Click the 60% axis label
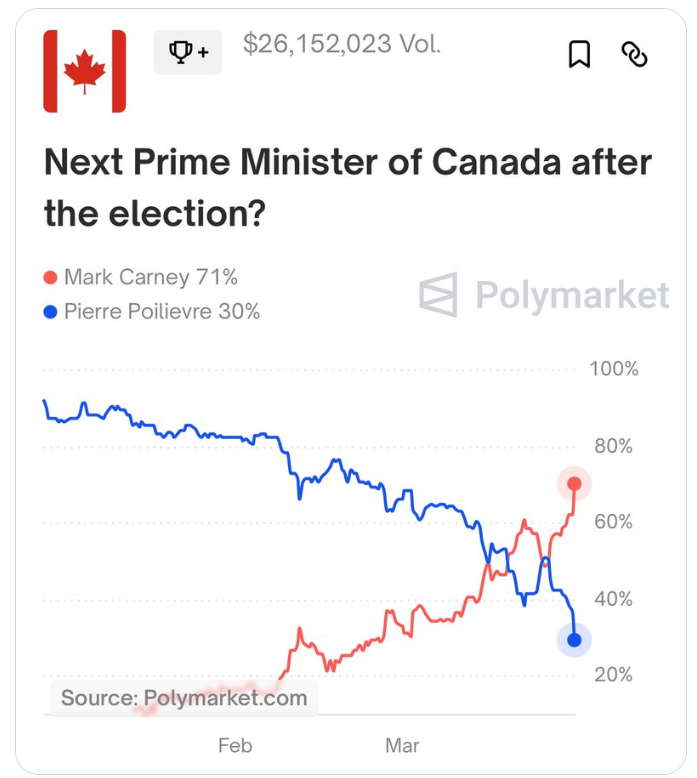The width and height of the screenshot is (697, 778). pos(612,522)
